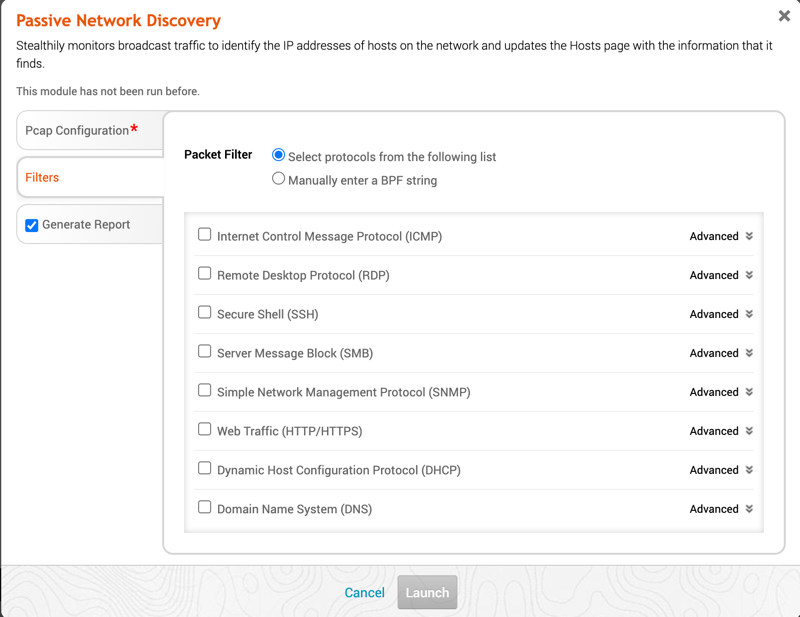Check the SNMP protocol box
Viewport: 800px width, 617px height.
point(205,391)
